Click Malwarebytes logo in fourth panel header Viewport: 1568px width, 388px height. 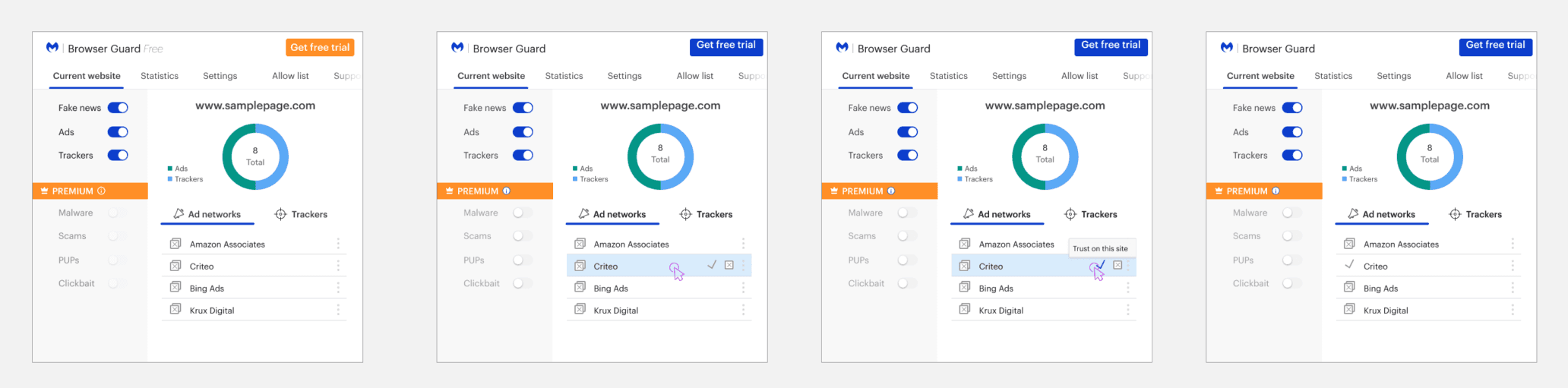1227,47
